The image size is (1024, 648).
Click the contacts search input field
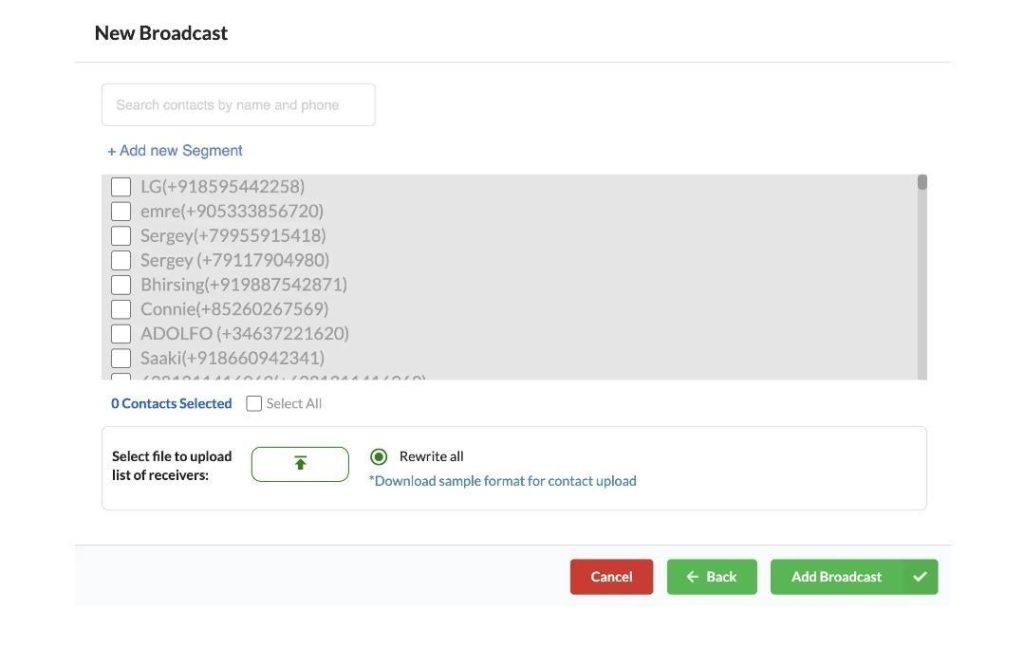(x=238, y=104)
